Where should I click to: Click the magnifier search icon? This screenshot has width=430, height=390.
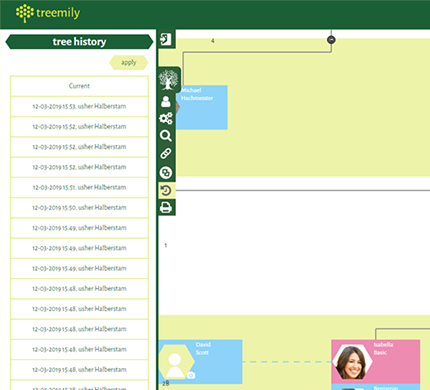click(x=166, y=136)
